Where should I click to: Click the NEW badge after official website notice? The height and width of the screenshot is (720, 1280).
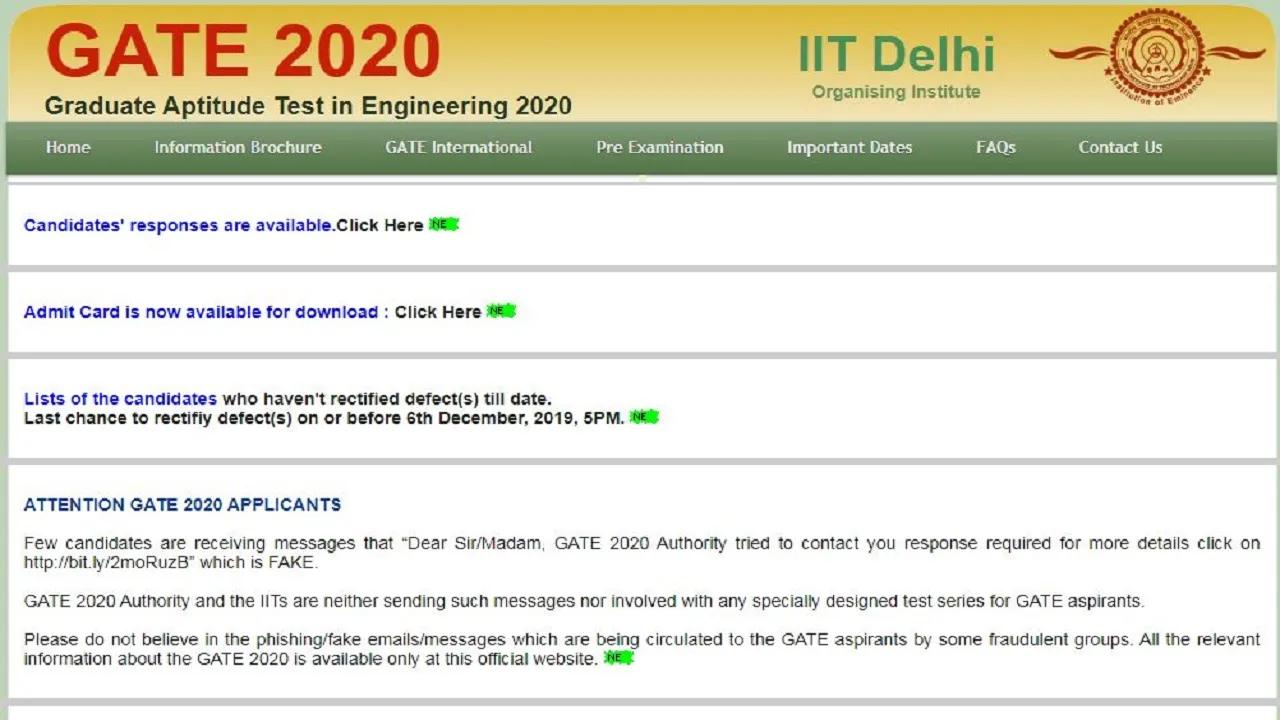(619, 658)
